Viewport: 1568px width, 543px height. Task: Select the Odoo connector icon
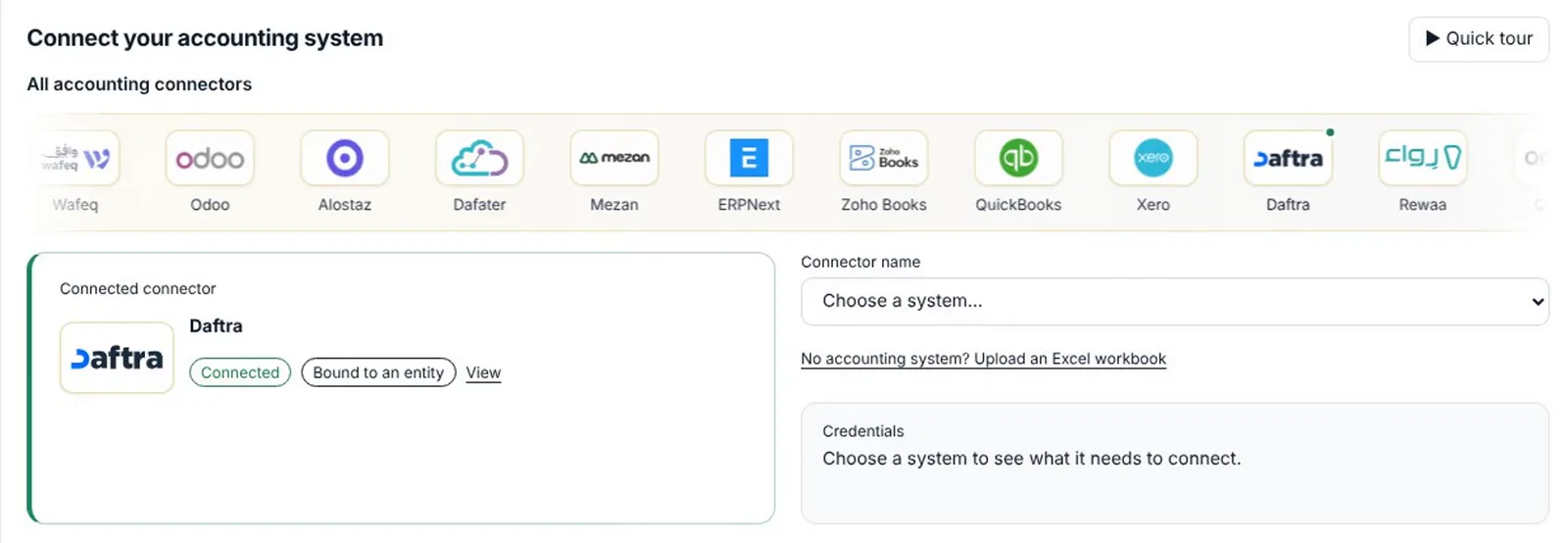click(210, 158)
